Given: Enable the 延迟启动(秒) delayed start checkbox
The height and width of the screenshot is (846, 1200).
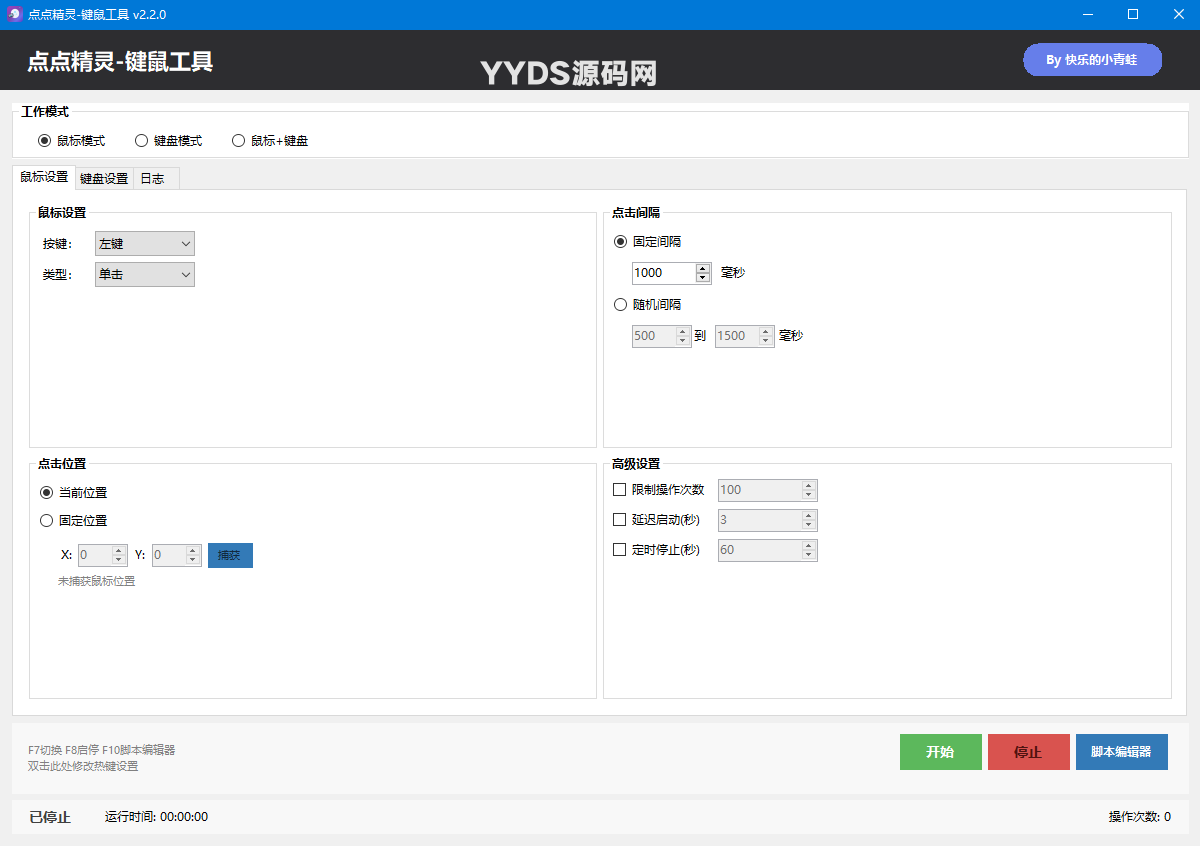Looking at the screenshot, I should click(618, 520).
